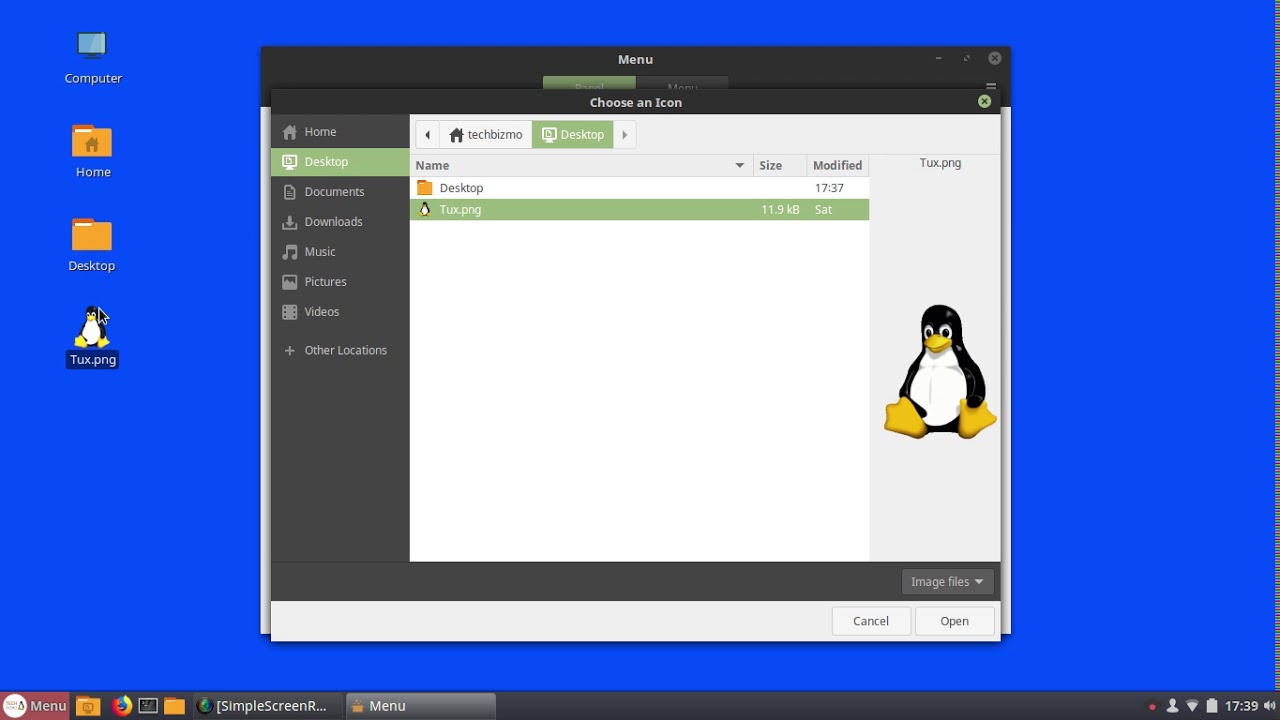The width and height of the screenshot is (1280, 720).
Task: Open the Downloads location
Action: tap(333, 221)
